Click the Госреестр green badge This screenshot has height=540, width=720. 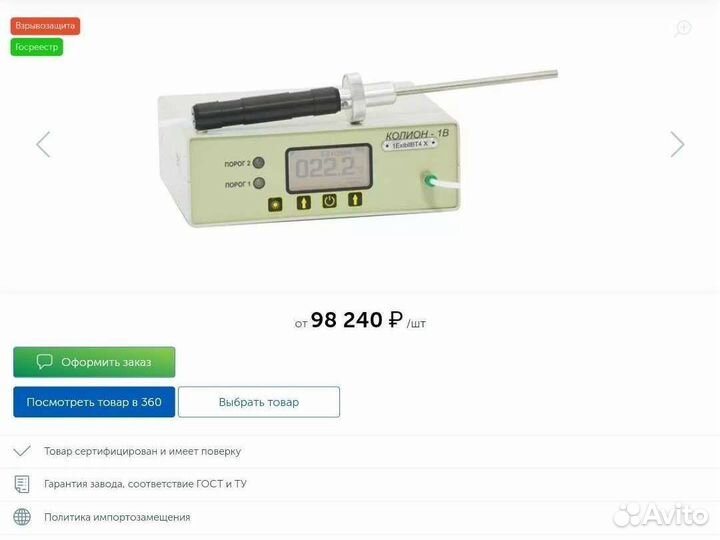(x=37, y=47)
